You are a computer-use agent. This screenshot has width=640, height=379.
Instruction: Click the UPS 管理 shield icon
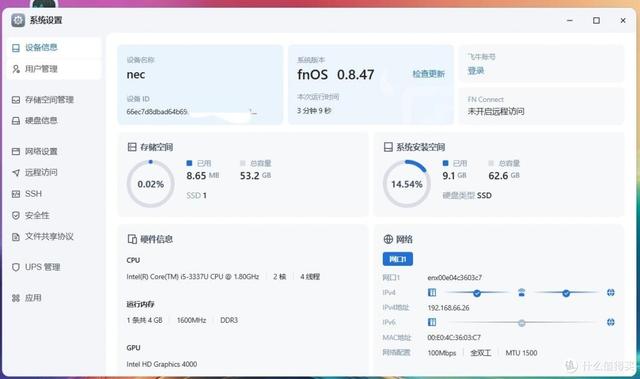pos(16,267)
